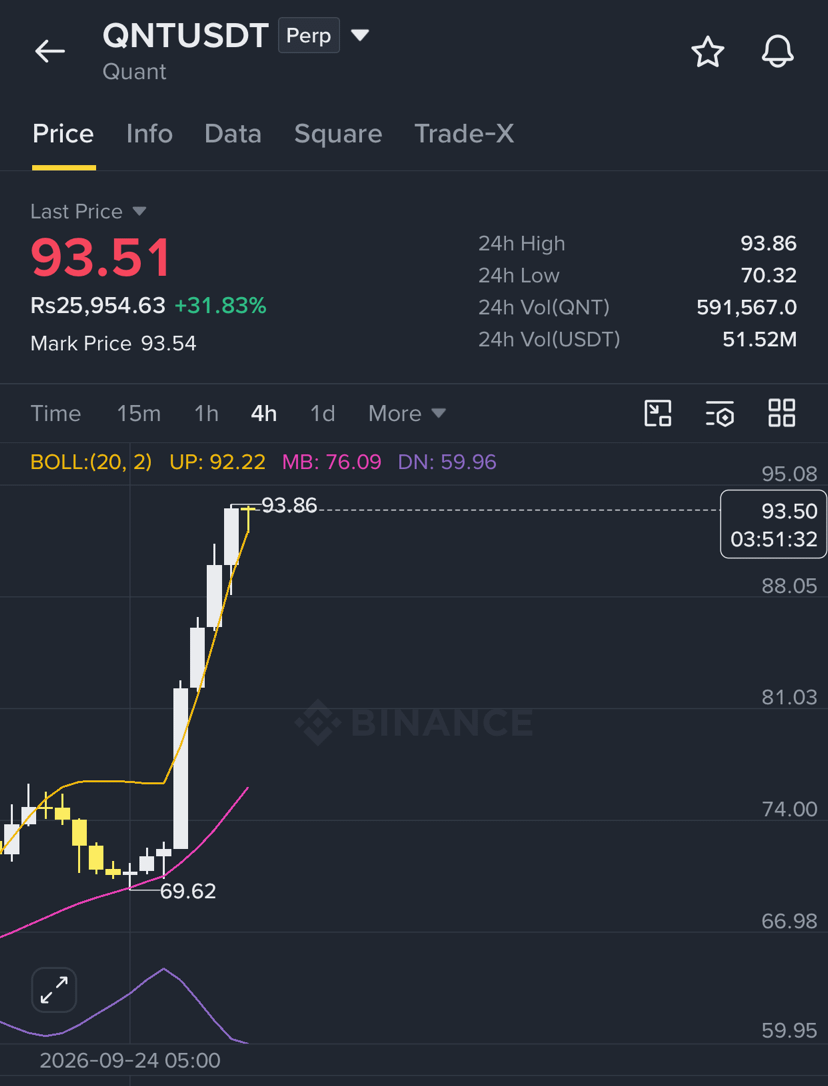The height and width of the screenshot is (1086, 828).
Task: Select the Time line chart view
Action: coord(55,413)
